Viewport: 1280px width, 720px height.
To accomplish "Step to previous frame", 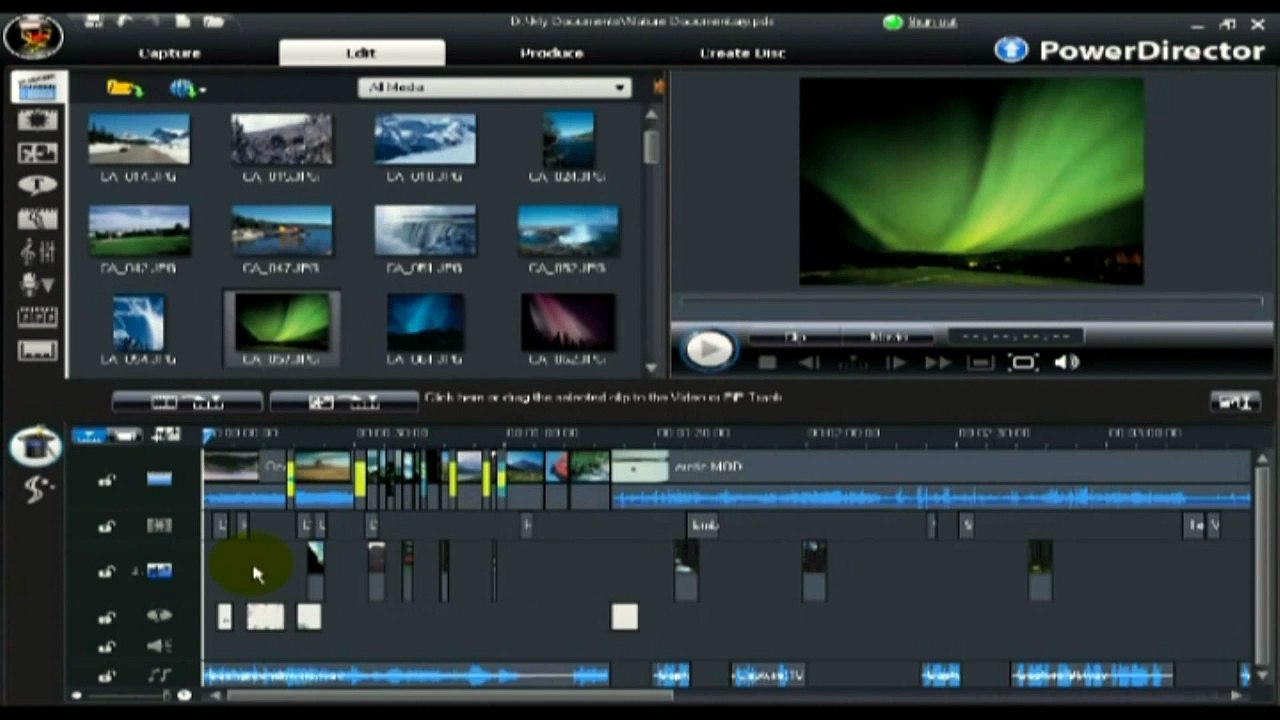I will [x=809, y=362].
